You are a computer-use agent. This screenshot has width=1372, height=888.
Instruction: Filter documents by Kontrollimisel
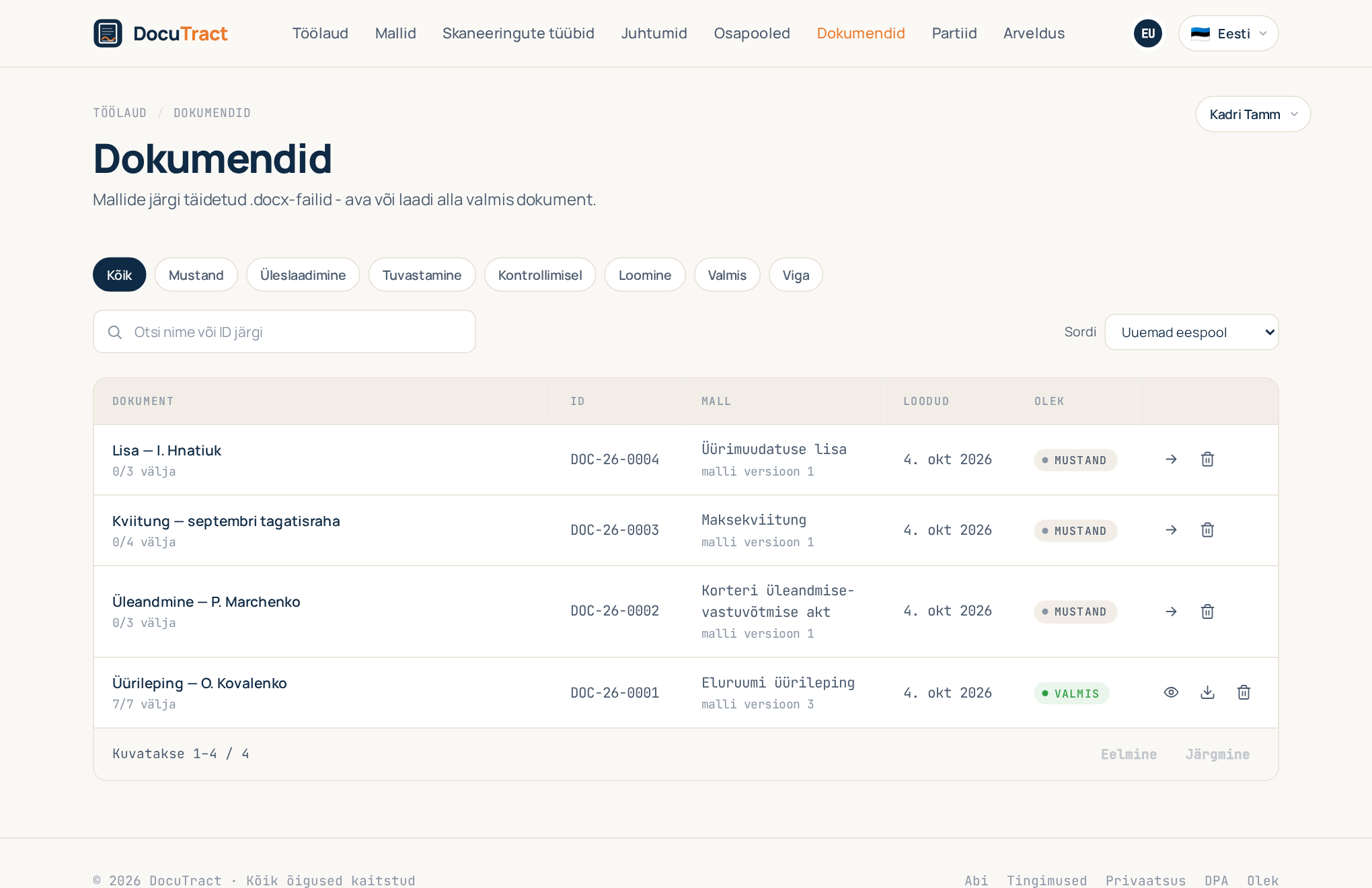pyautogui.click(x=540, y=274)
